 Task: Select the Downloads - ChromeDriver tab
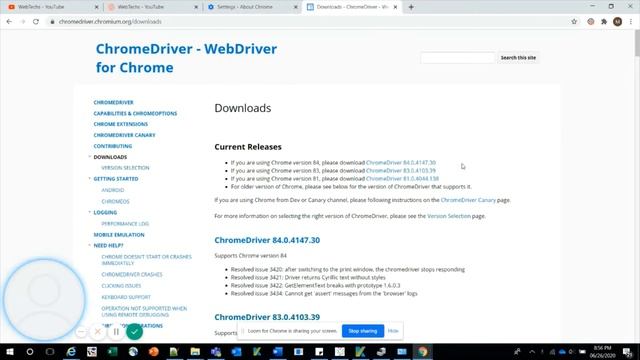pyautogui.click(x=351, y=7)
